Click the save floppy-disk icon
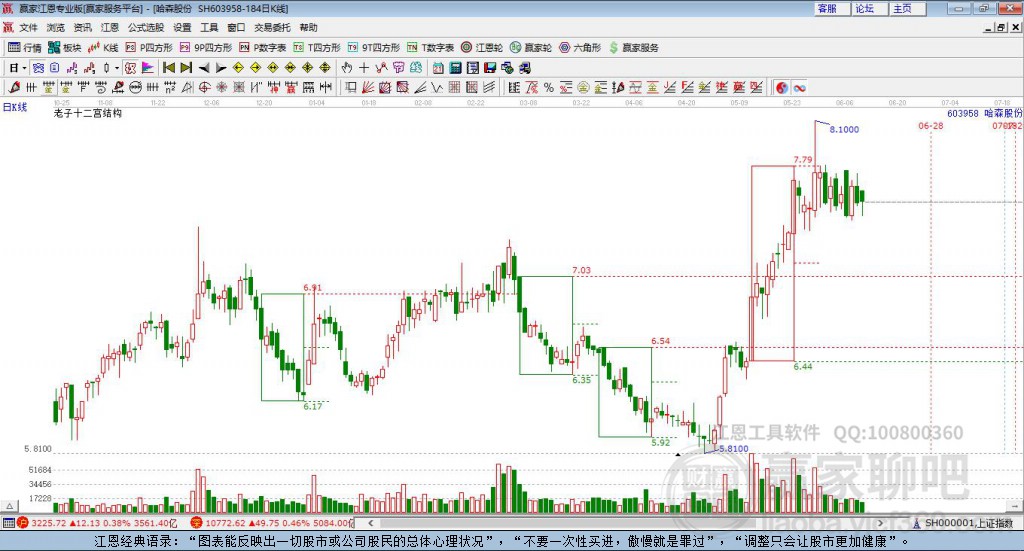The image size is (1024, 551). point(490,68)
